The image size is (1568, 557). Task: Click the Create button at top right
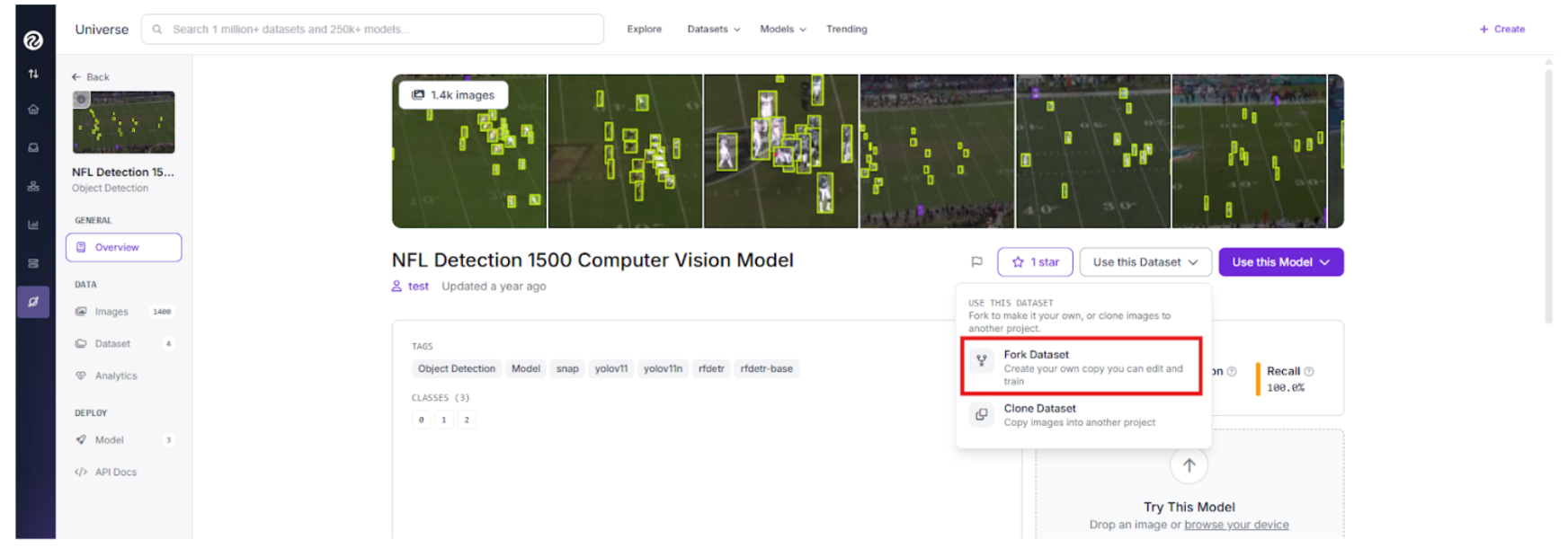[x=1501, y=30]
